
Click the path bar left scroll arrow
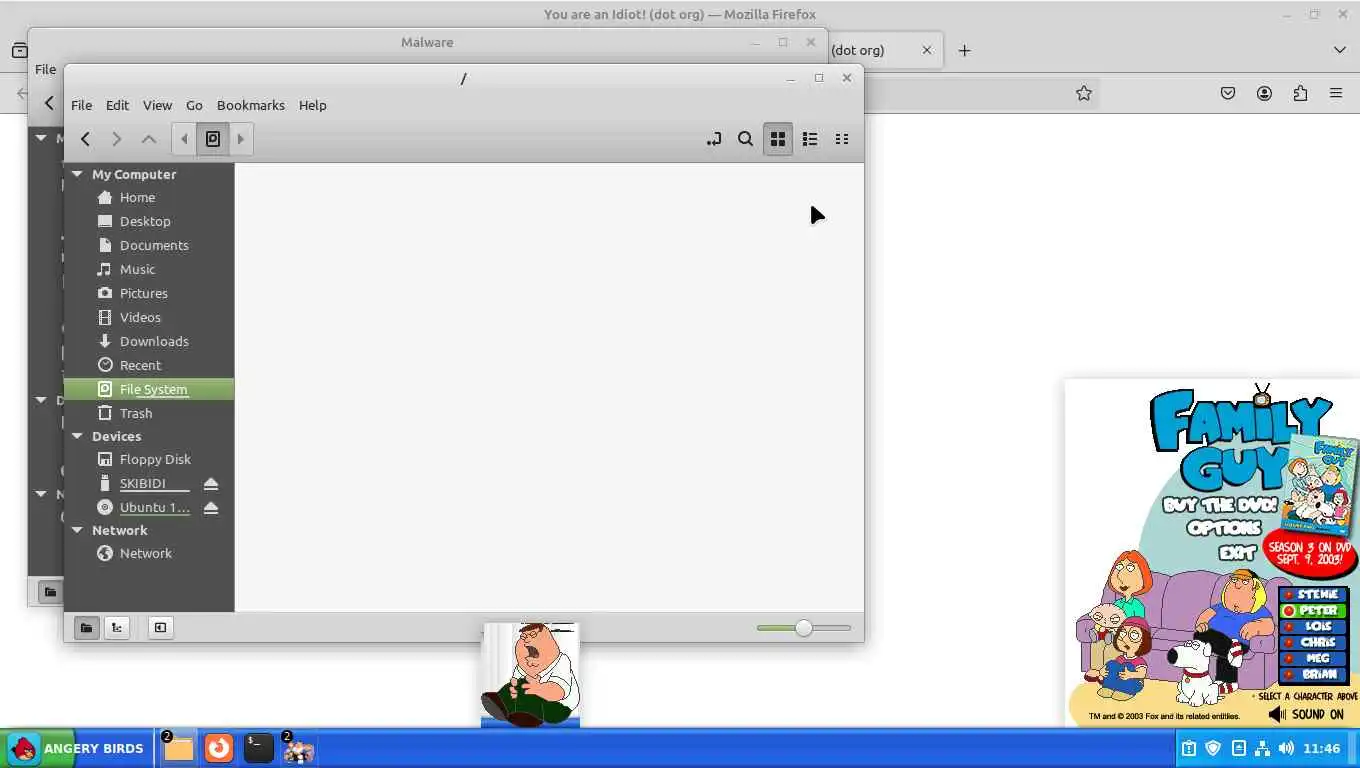point(184,139)
